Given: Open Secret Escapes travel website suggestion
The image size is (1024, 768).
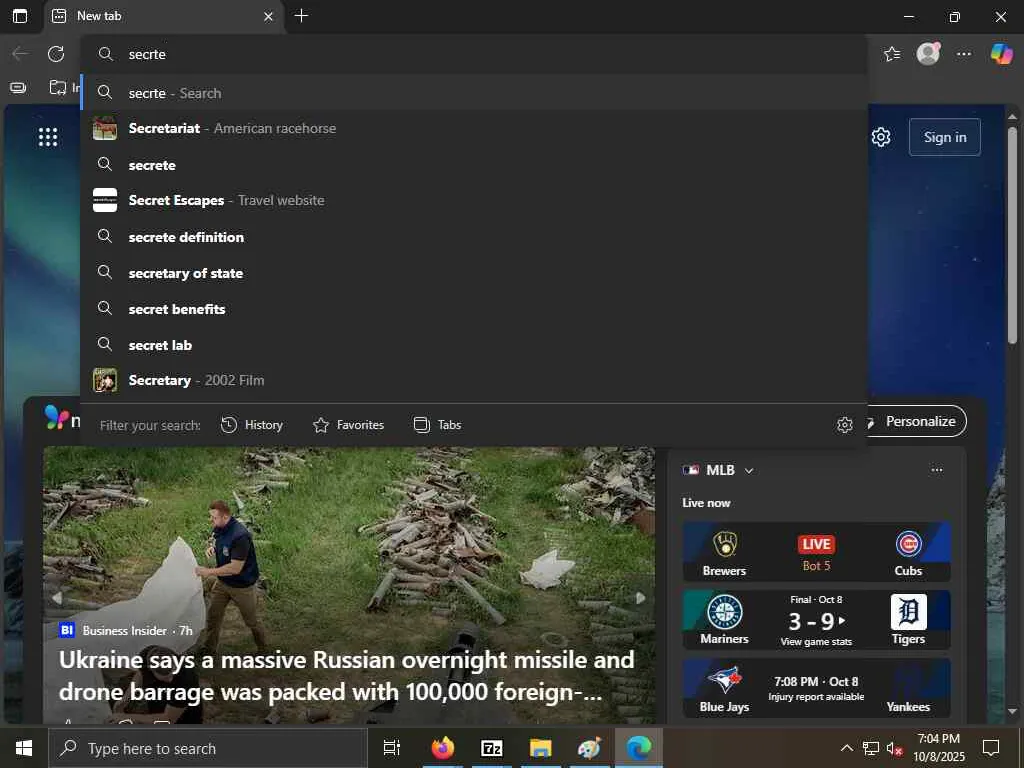Looking at the screenshot, I should tap(474, 200).
